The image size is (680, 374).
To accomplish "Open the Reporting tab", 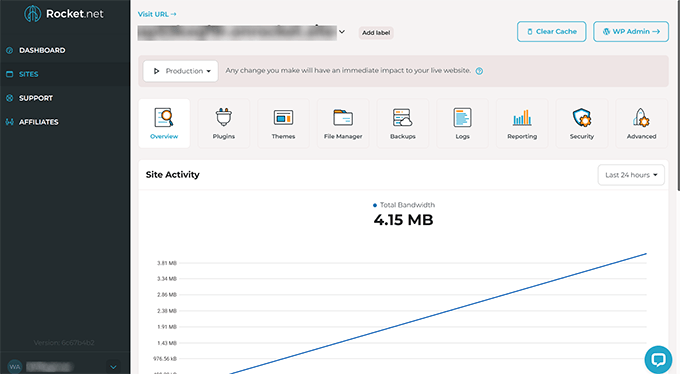I will click(x=522, y=123).
